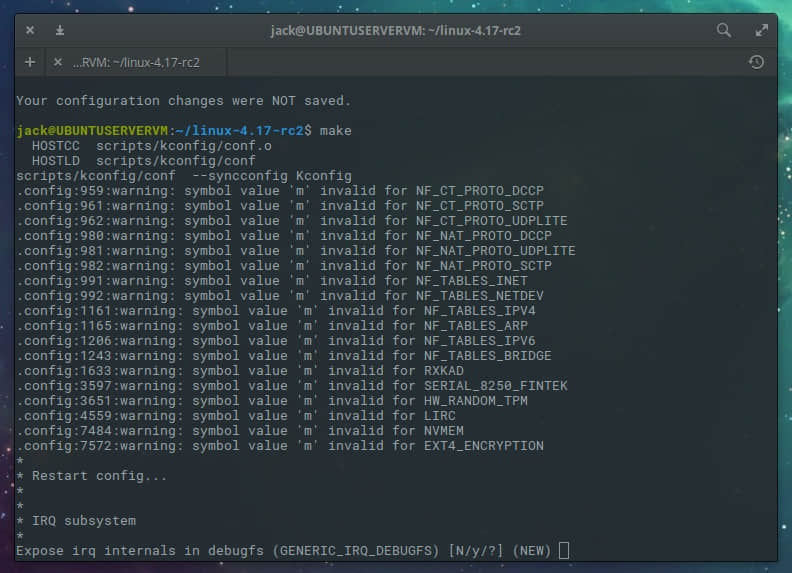Close the ...RVM: ~/linux-4.17-rc2 tab

coord(58,62)
